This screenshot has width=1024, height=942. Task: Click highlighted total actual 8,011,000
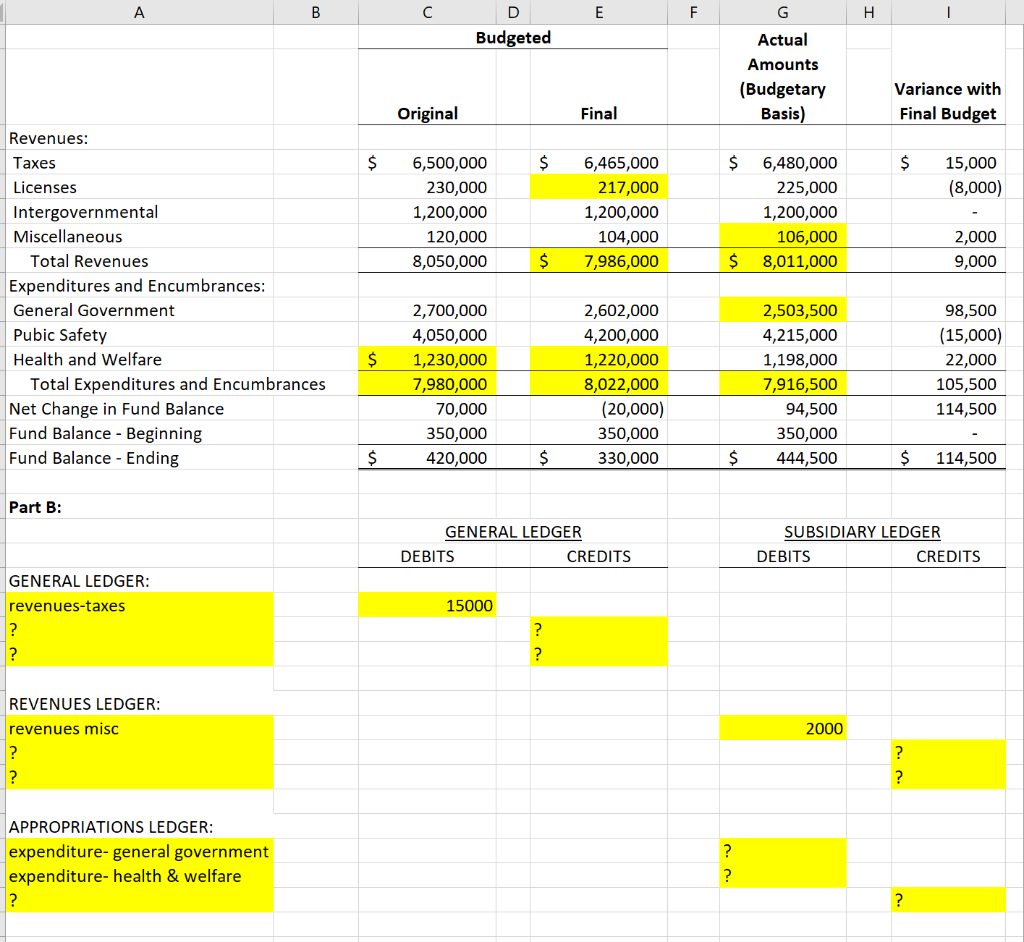tap(783, 261)
